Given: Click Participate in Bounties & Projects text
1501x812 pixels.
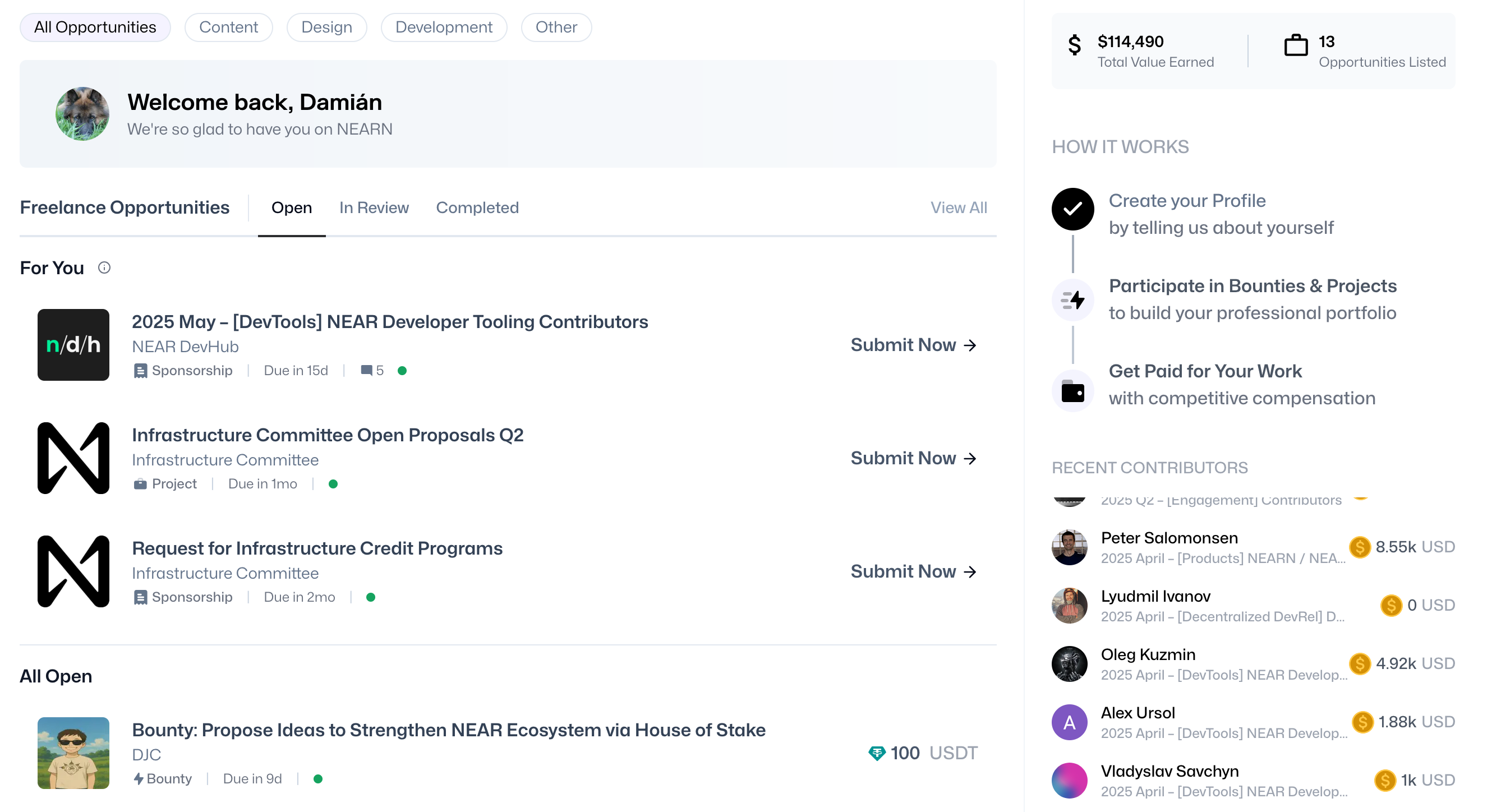Looking at the screenshot, I should pyautogui.click(x=1253, y=285).
